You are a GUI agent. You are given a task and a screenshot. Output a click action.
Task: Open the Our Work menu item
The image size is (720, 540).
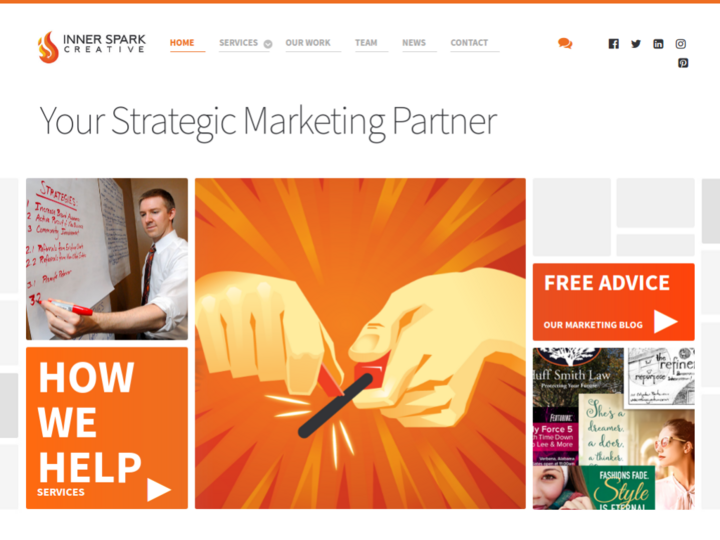308,43
